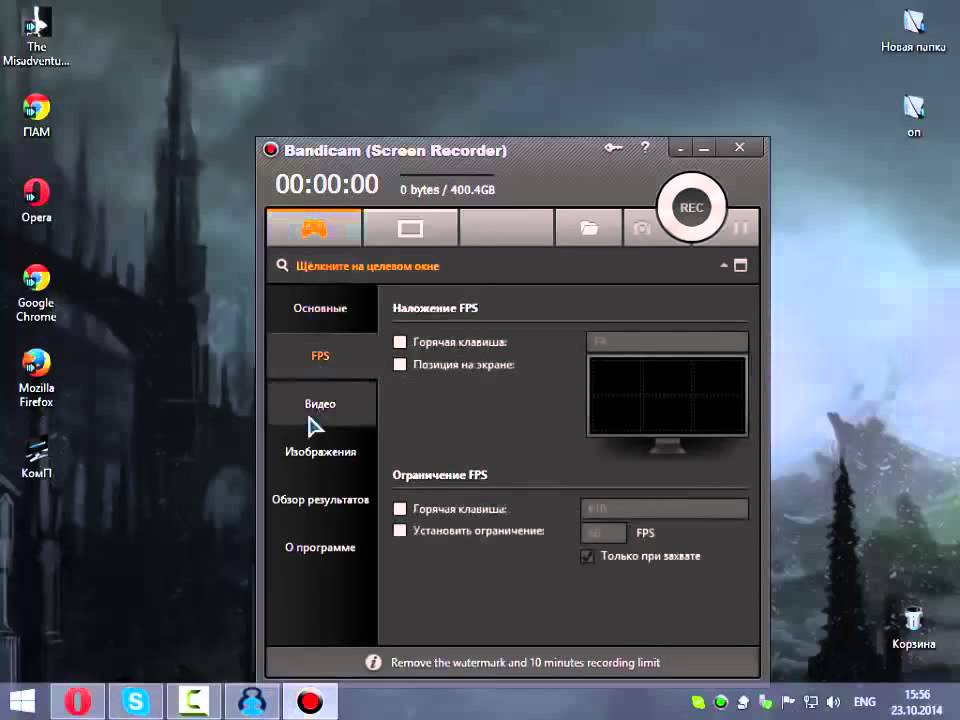Click the FPS overlay hotkey field
Viewport: 960px width, 720px height.
click(667, 342)
